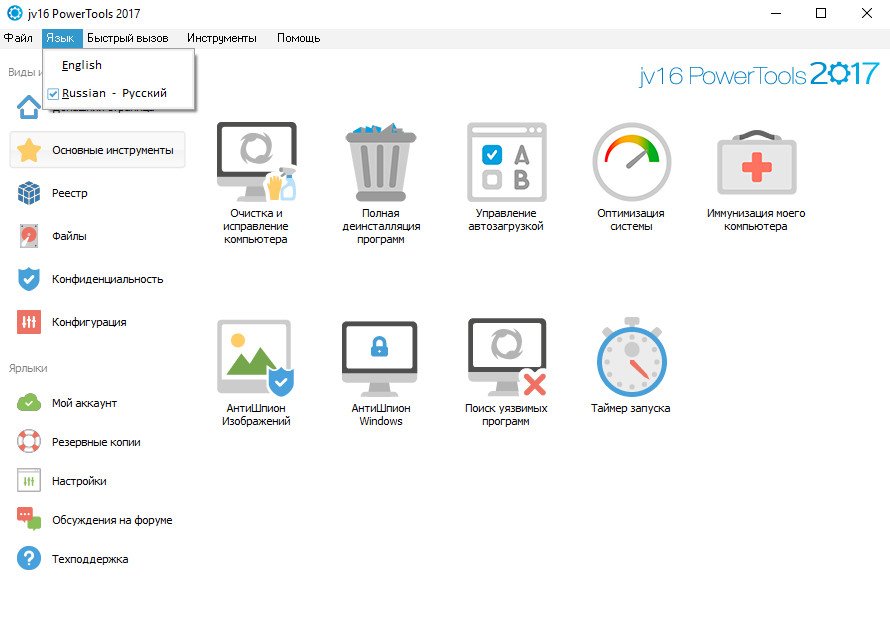Click the Конфиденциальность shield icon
The image size is (890, 641).
[28, 279]
